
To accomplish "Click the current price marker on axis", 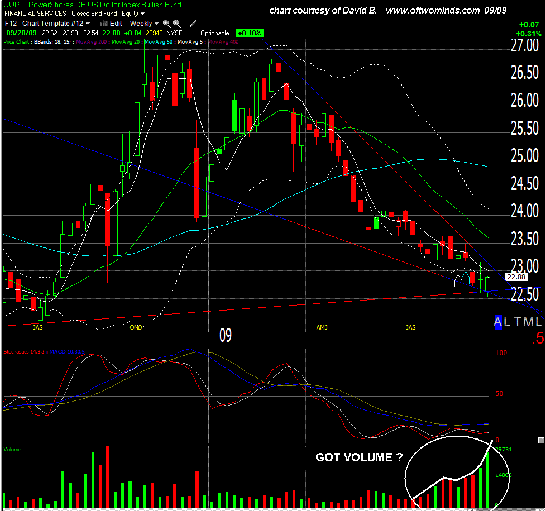I will [516, 277].
